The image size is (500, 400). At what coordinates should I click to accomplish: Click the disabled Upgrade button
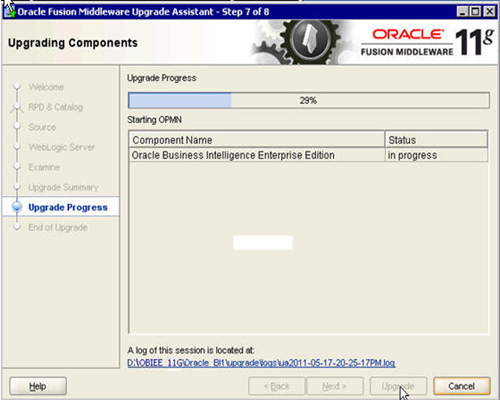[398, 386]
